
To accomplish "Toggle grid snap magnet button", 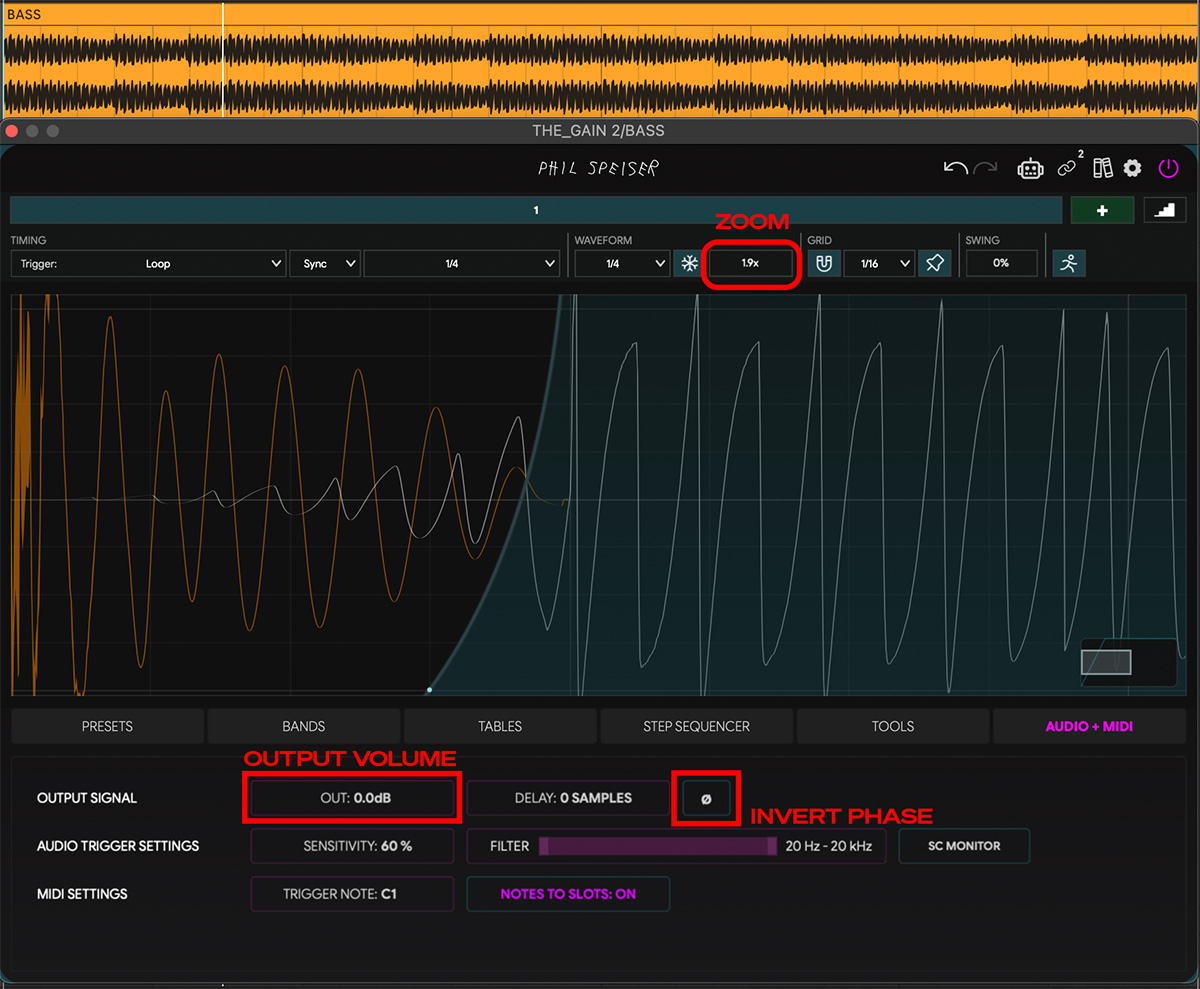I will pos(823,264).
